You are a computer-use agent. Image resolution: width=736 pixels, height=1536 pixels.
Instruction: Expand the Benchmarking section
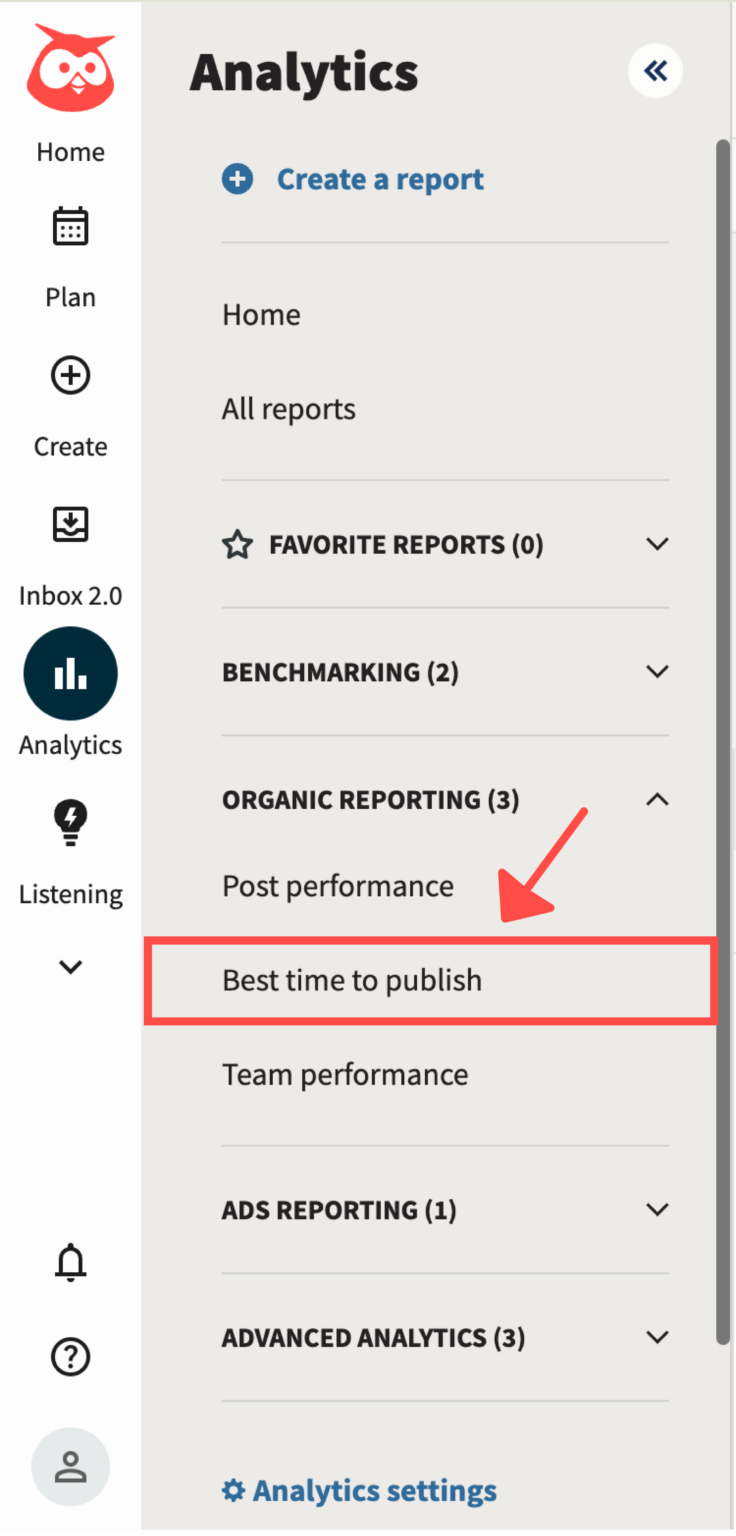coord(657,671)
